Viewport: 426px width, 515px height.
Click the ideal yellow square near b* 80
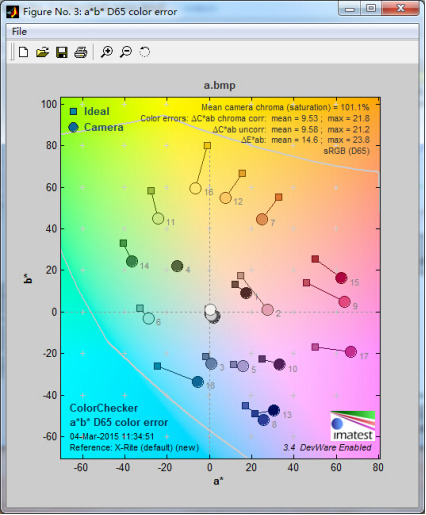tap(207, 146)
